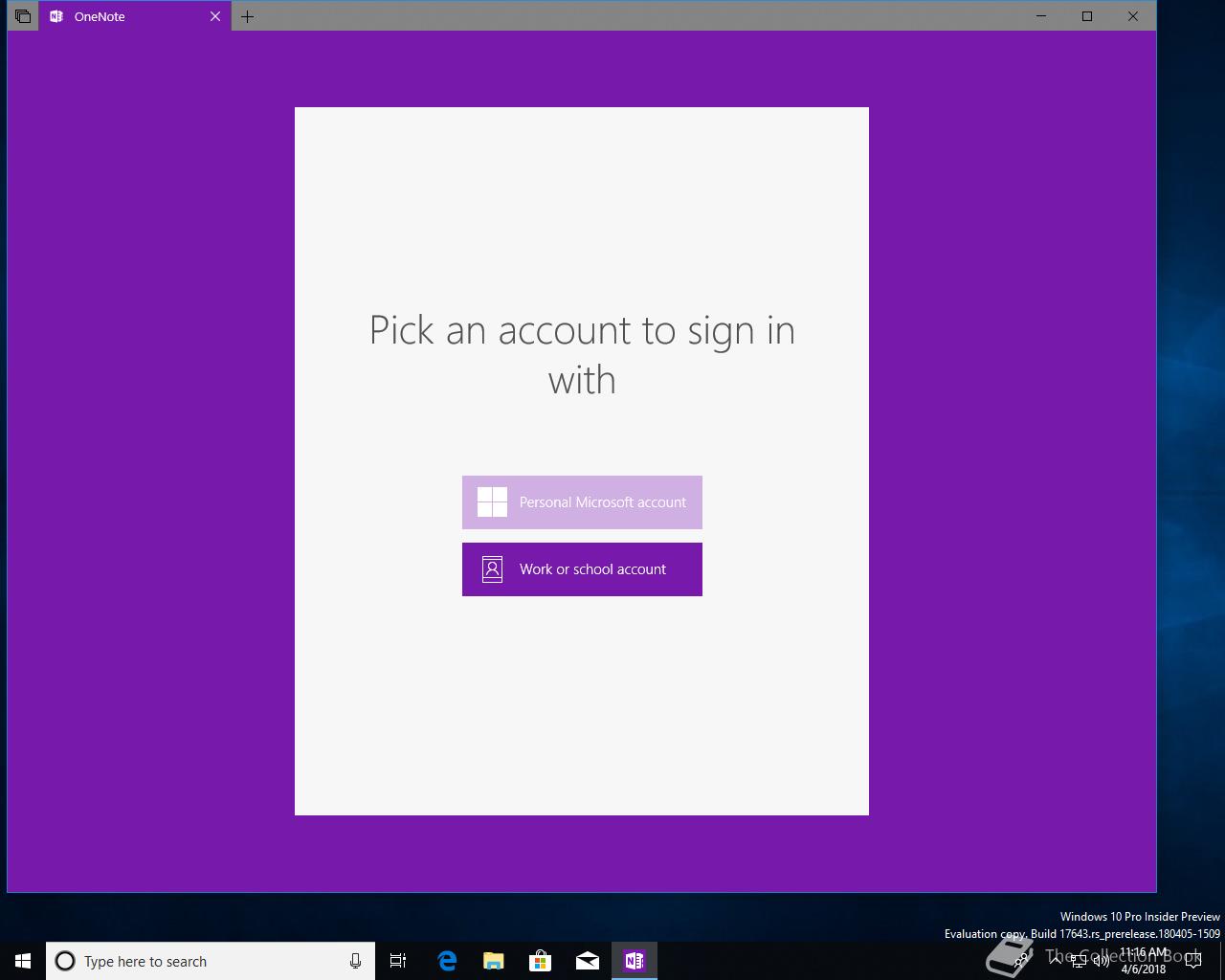Image resolution: width=1225 pixels, height=980 pixels.
Task: Open the clock showing 4/6/2018
Action: click(1144, 961)
